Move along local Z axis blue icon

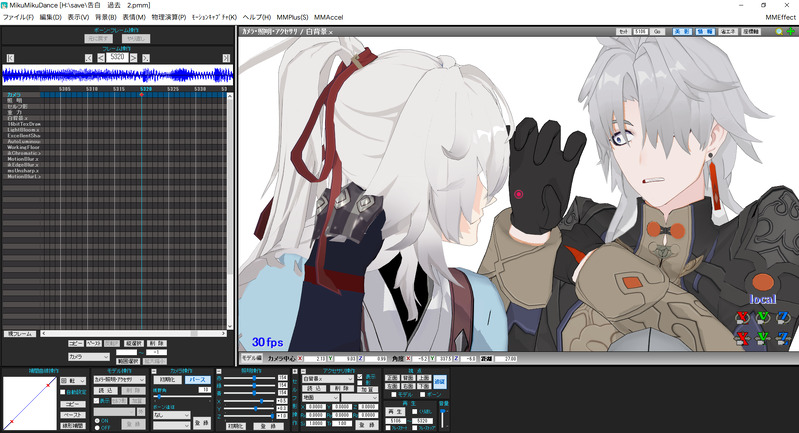(x=783, y=337)
